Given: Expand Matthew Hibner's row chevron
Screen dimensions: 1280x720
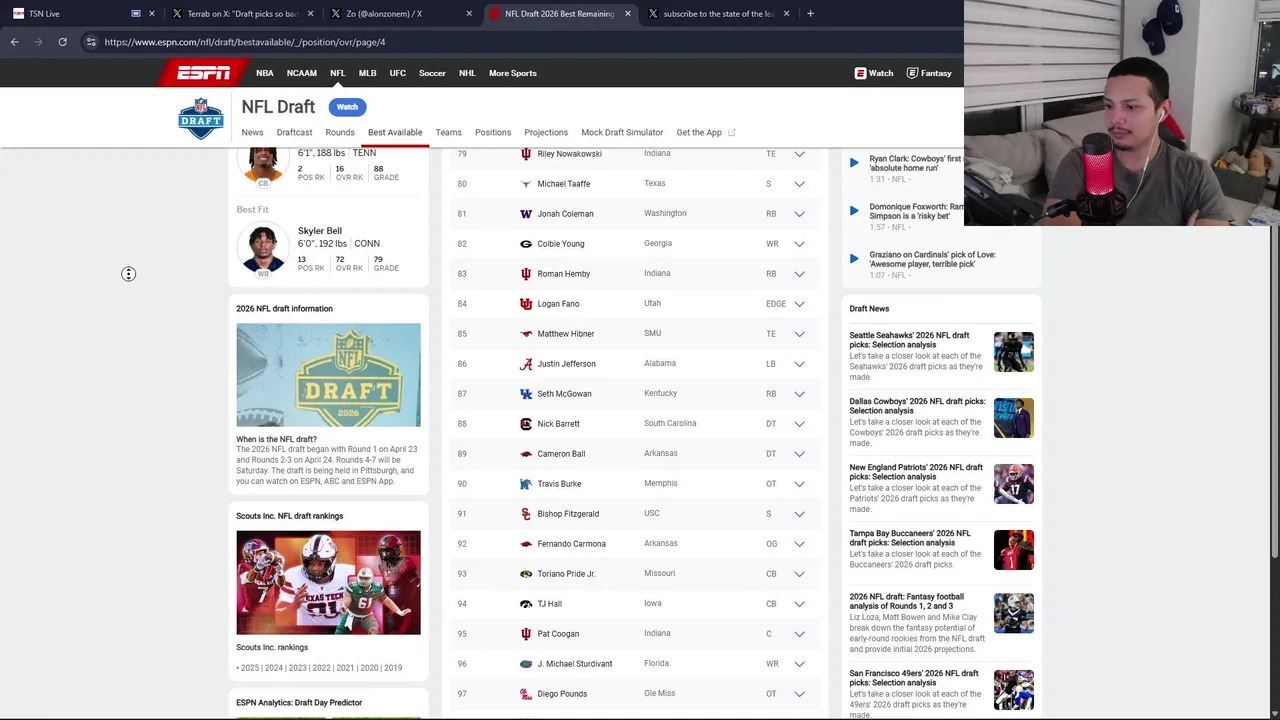Looking at the screenshot, I should tap(799, 334).
